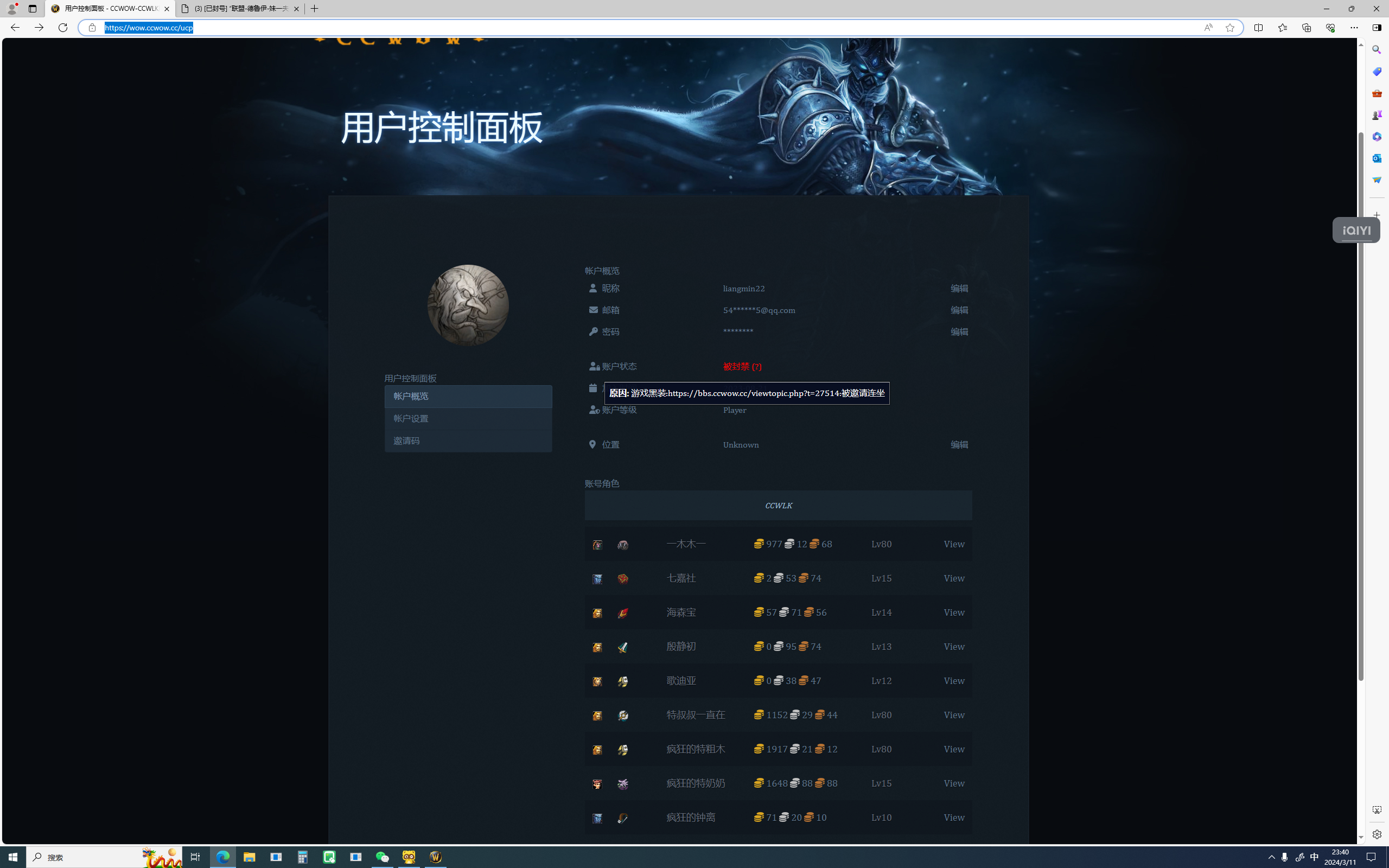The image size is (1389, 868).
Task: Click 编辑 next to the 密码 row
Action: tap(959, 332)
